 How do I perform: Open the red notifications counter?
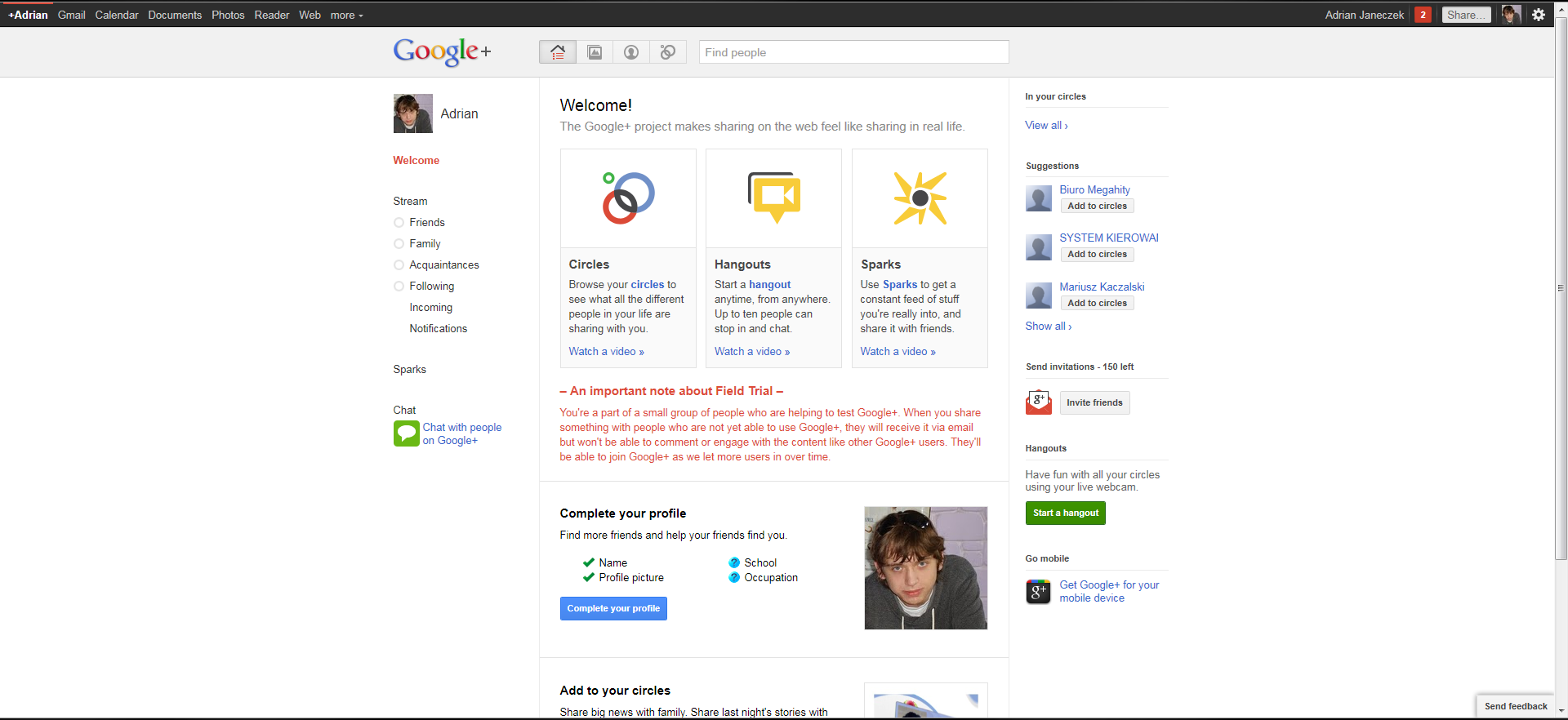tap(1423, 15)
